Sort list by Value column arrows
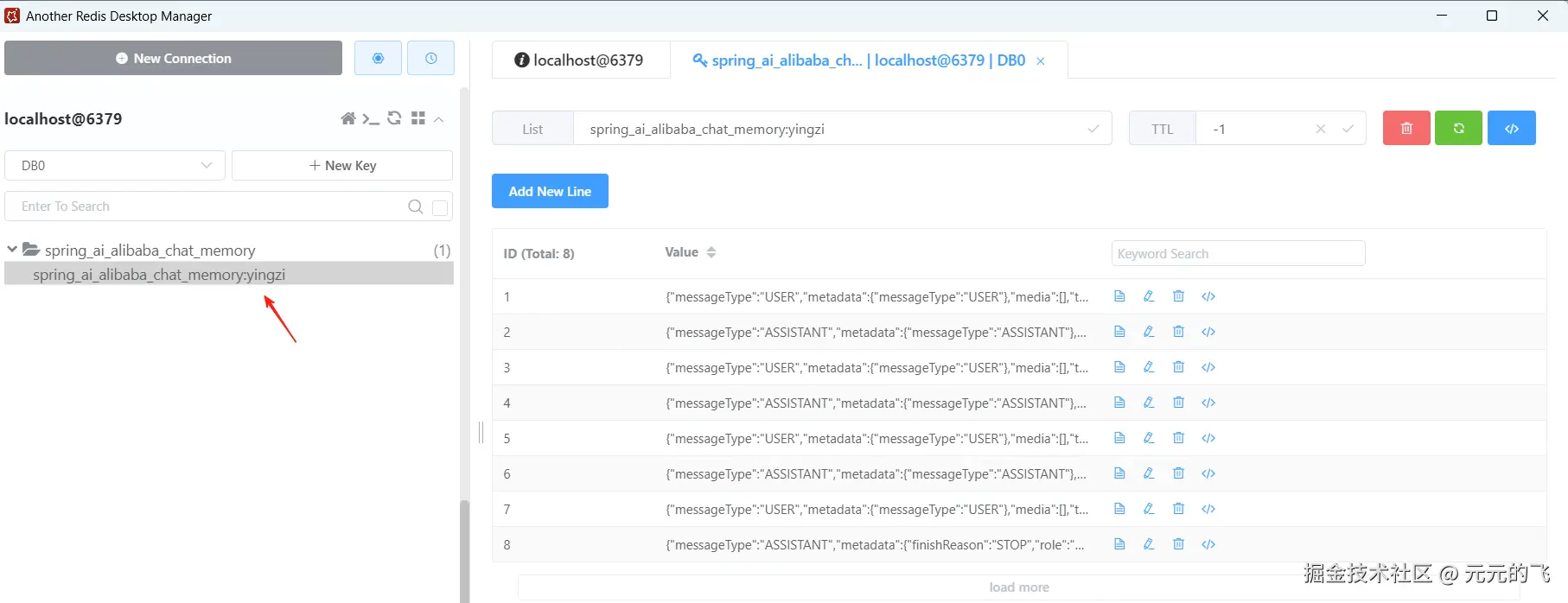Viewport: 1568px width, 603px height. pos(711,252)
